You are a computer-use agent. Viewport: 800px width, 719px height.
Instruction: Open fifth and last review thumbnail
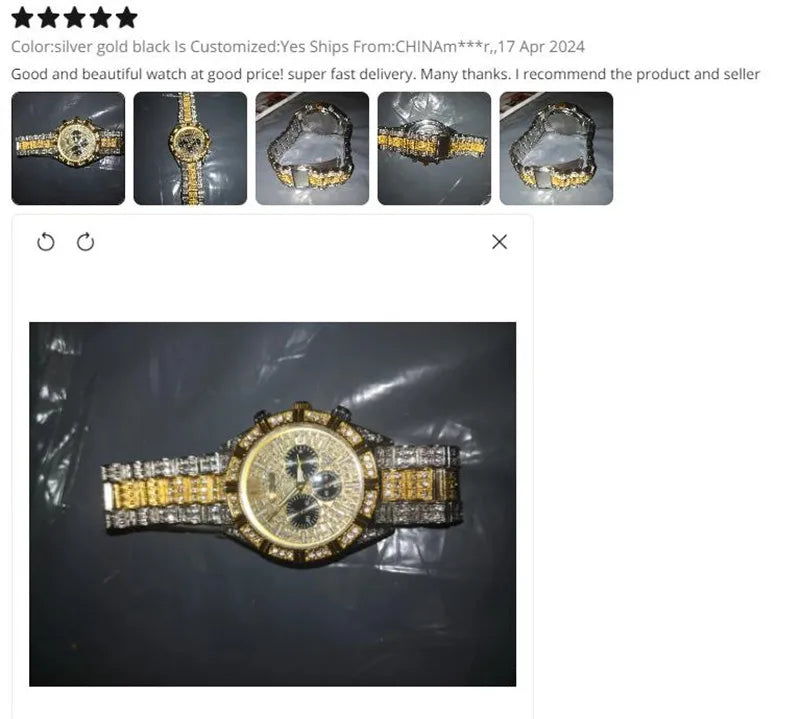[557, 148]
